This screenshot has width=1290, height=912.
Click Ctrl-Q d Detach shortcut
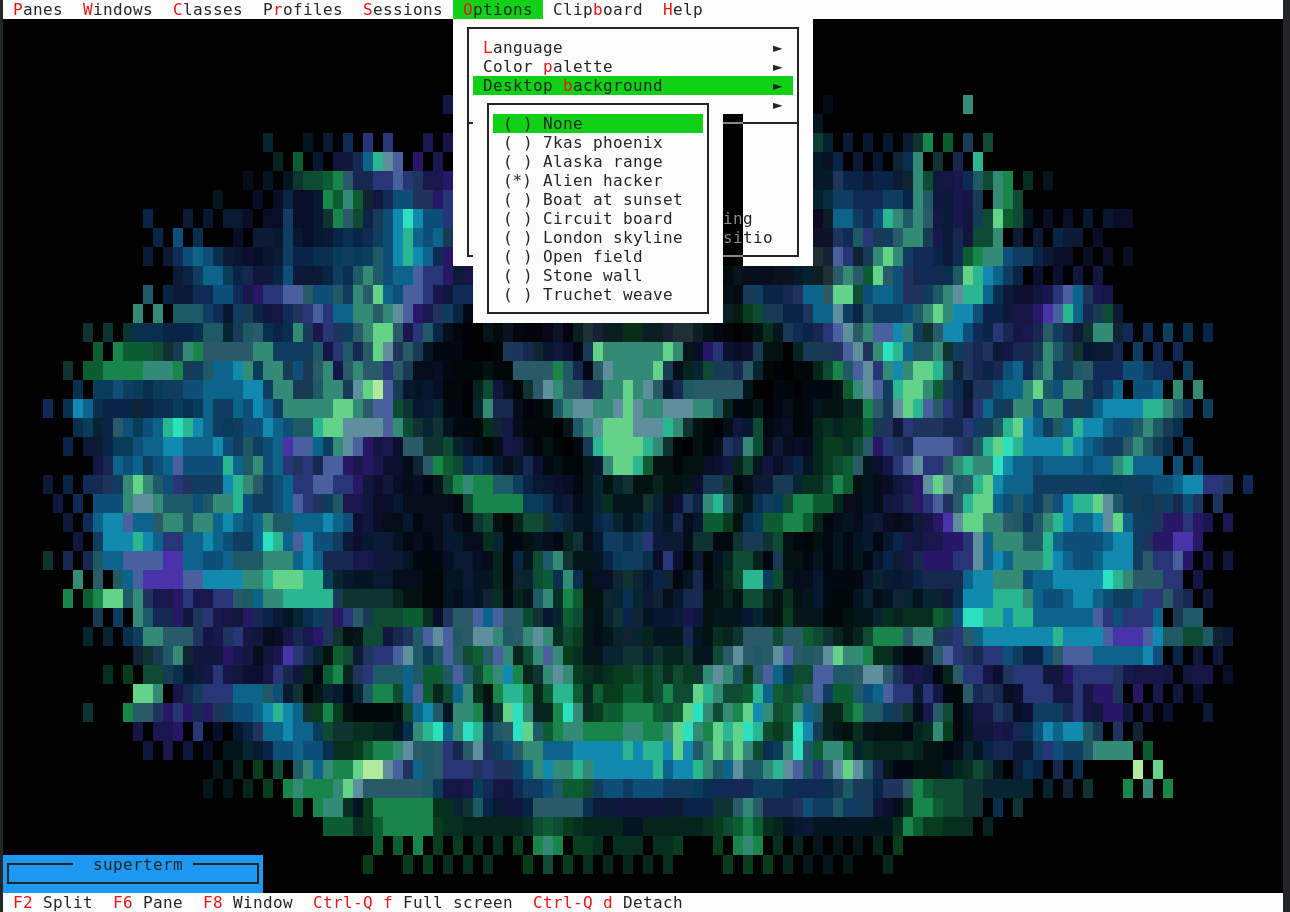[x=608, y=902]
